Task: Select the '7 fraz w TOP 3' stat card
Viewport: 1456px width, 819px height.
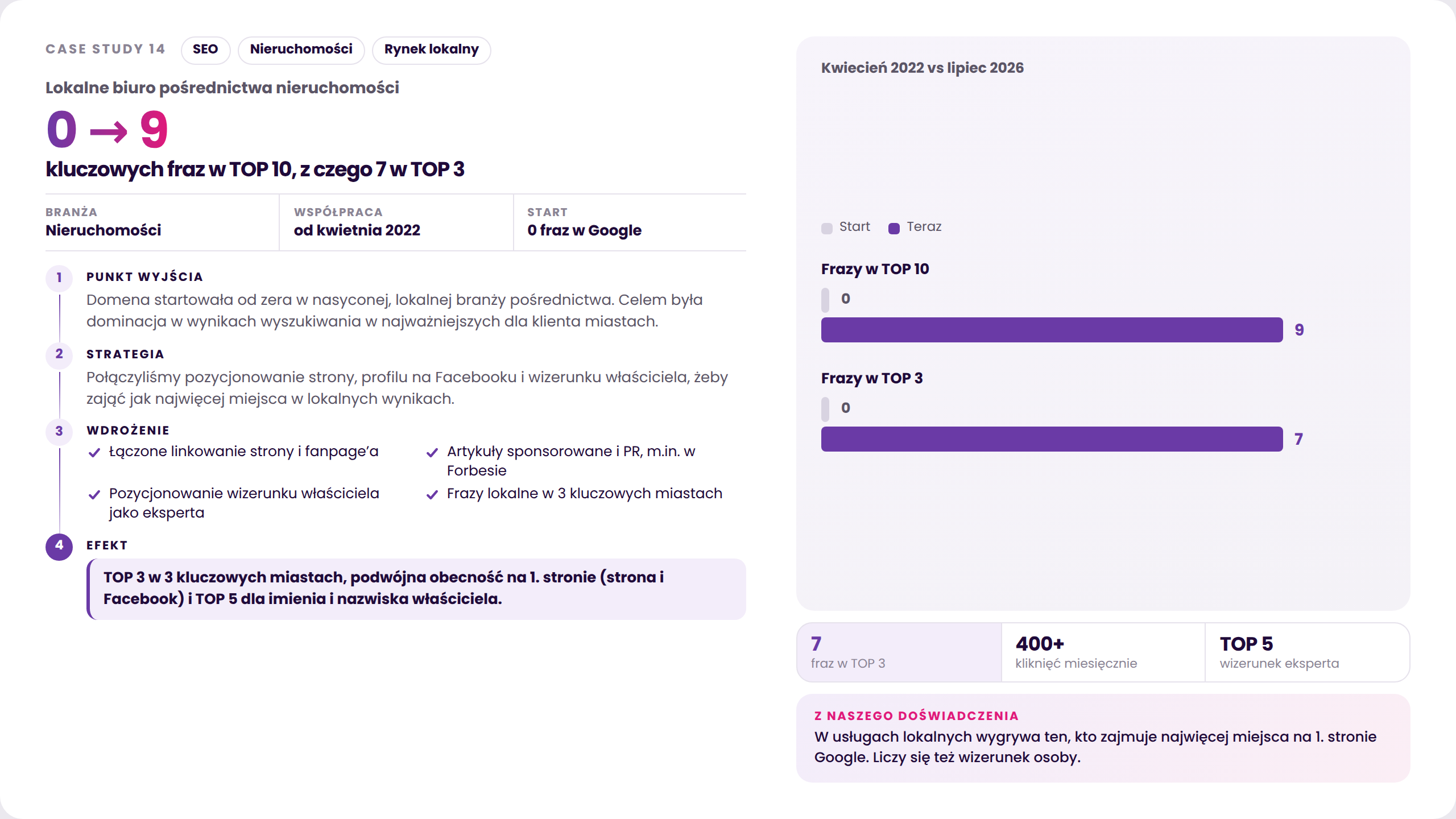Action: tap(899, 652)
